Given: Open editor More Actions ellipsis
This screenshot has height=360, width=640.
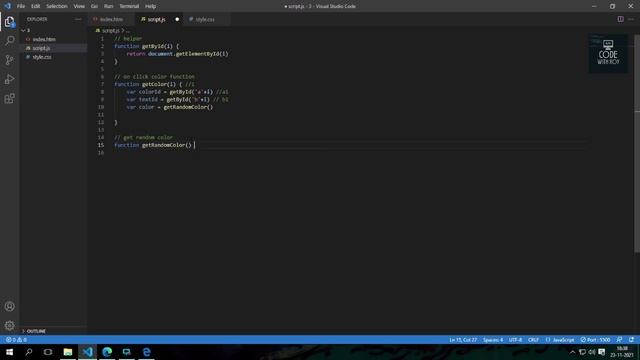Looking at the screenshot, I should pos(631,19).
